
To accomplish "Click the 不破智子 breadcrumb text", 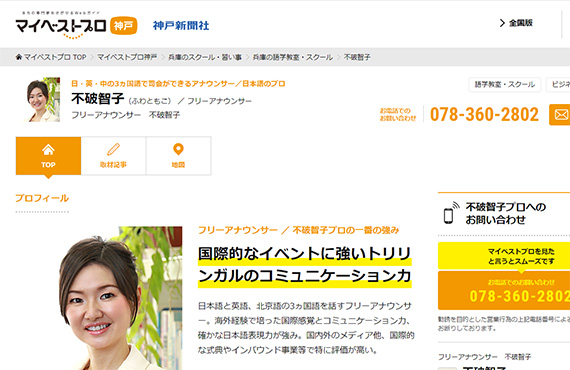I will 357,57.
